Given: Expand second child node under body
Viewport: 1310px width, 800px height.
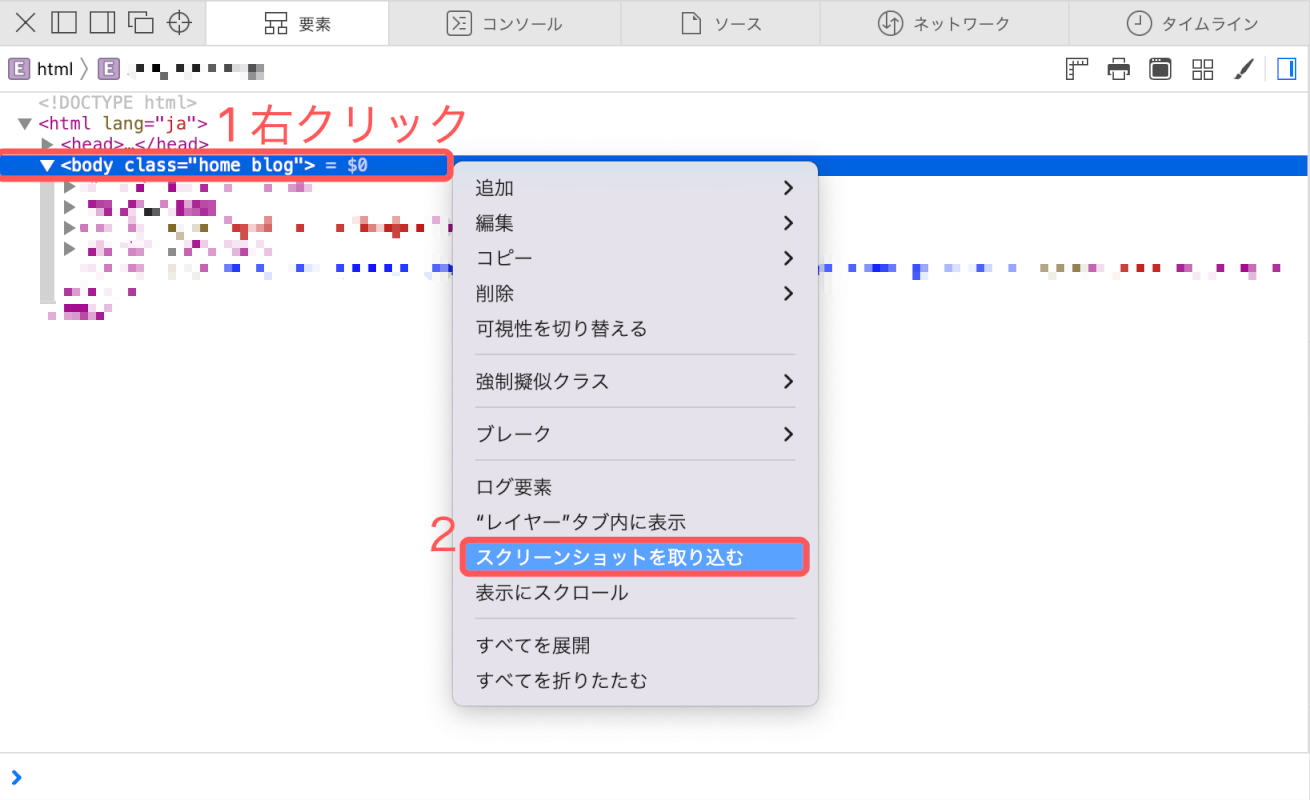Looking at the screenshot, I should point(69,207).
